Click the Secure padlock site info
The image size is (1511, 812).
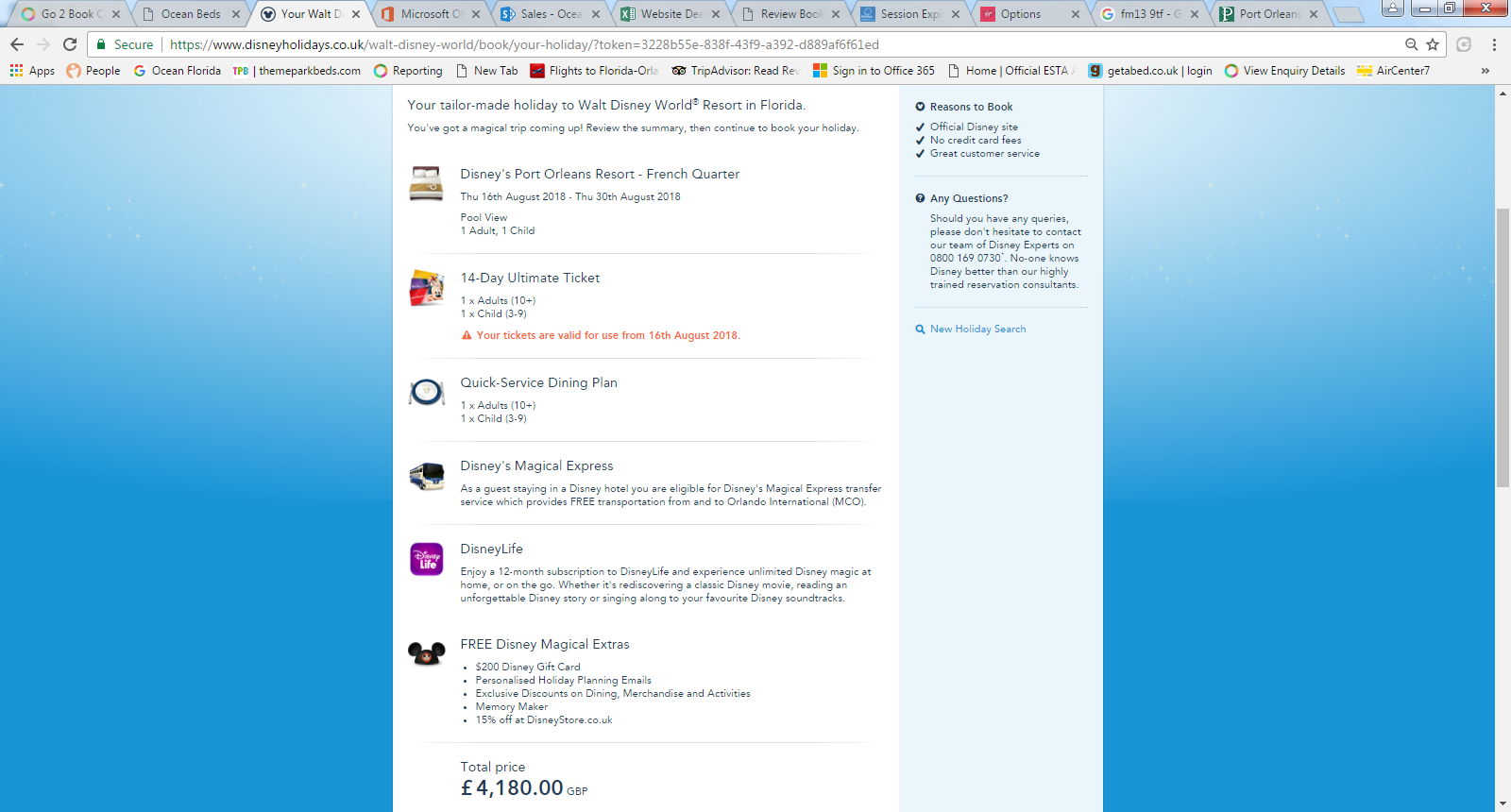coord(124,44)
